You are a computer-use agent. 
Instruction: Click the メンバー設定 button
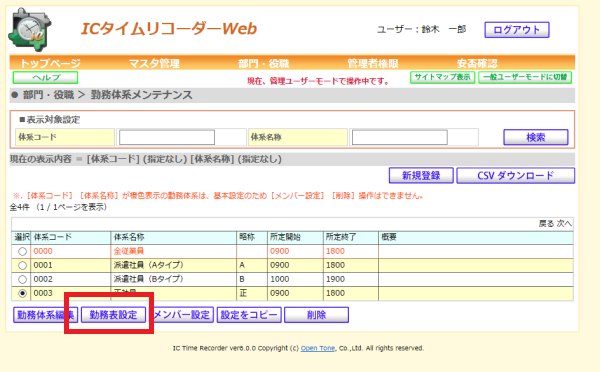point(181,315)
